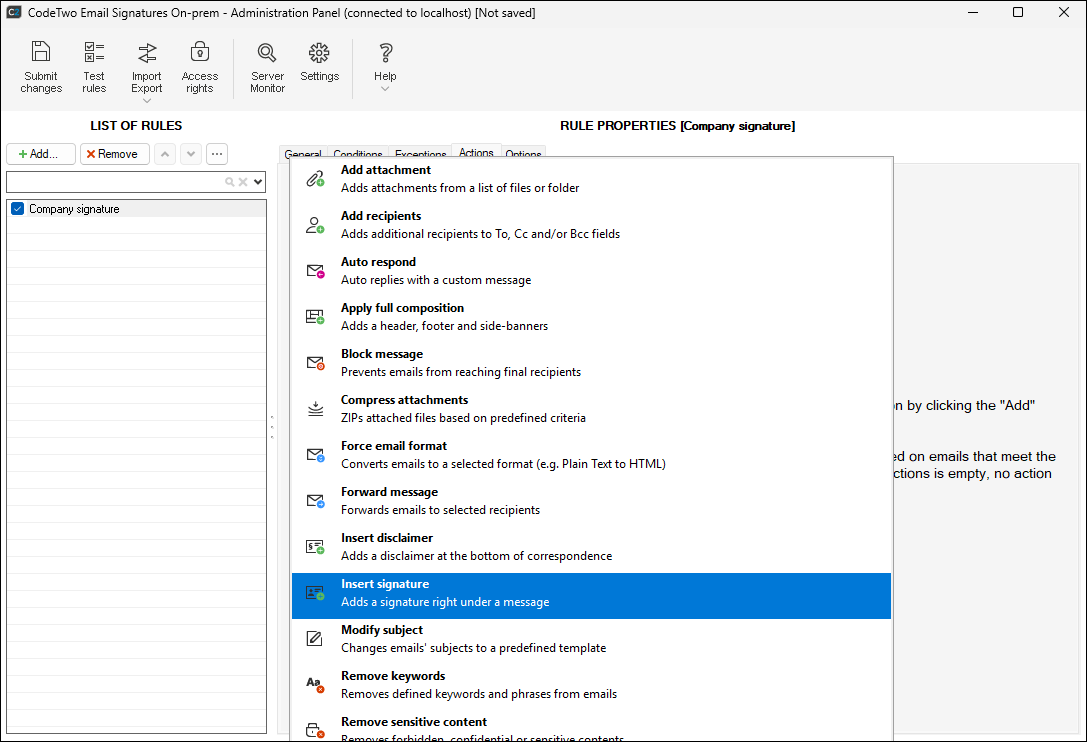Image resolution: width=1087 pixels, height=742 pixels.
Task: Click the Block message envelope icon
Action: point(315,363)
